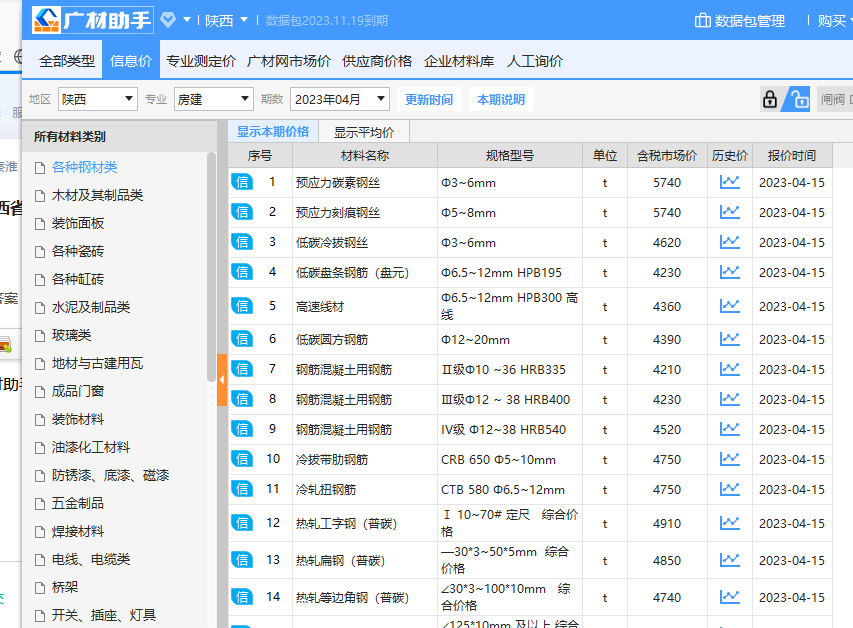
Task: Click spec cell CRB 650 Φ5~10mm
Action: pyautogui.click(x=510, y=460)
